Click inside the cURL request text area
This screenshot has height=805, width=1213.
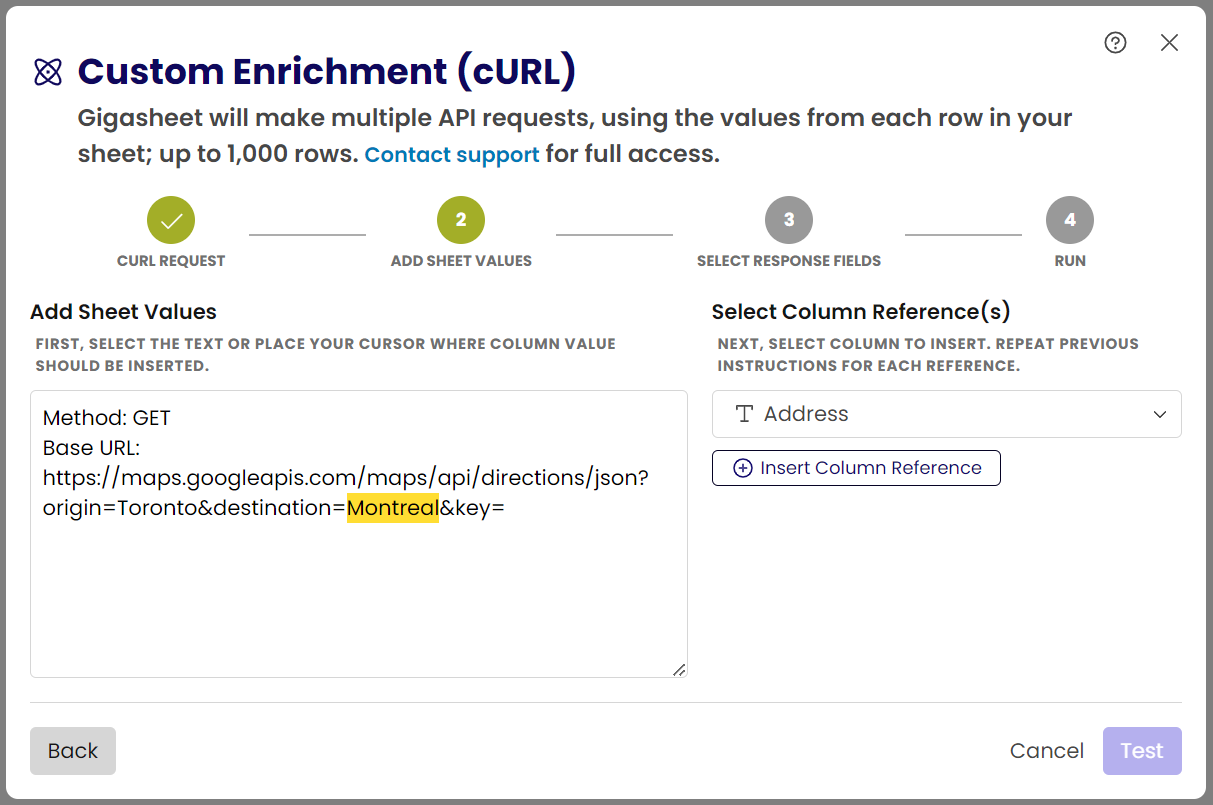[x=358, y=600]
